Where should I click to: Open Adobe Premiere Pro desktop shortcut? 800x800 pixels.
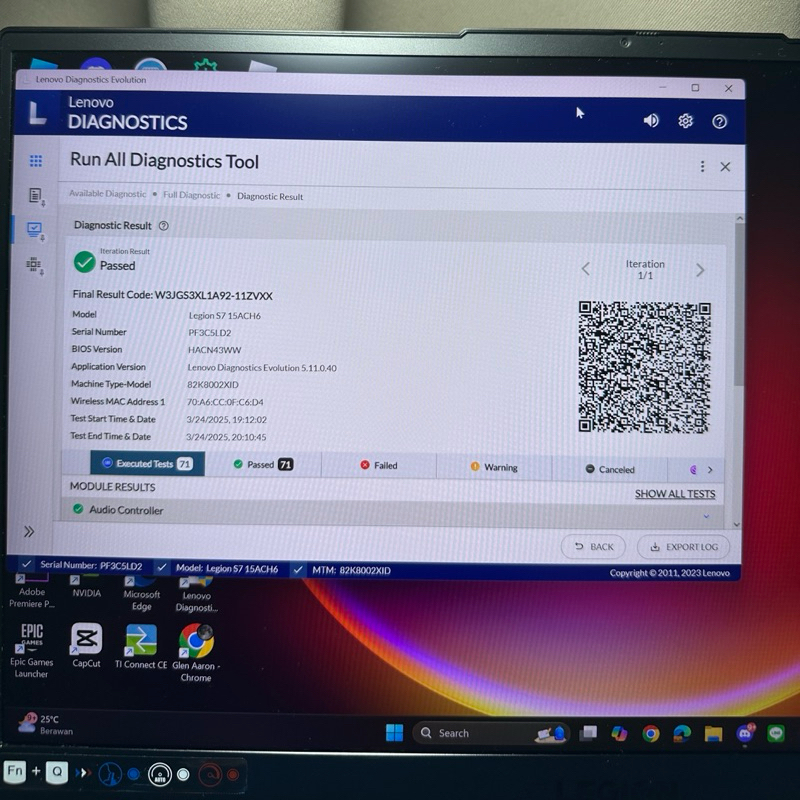(32, 591)
